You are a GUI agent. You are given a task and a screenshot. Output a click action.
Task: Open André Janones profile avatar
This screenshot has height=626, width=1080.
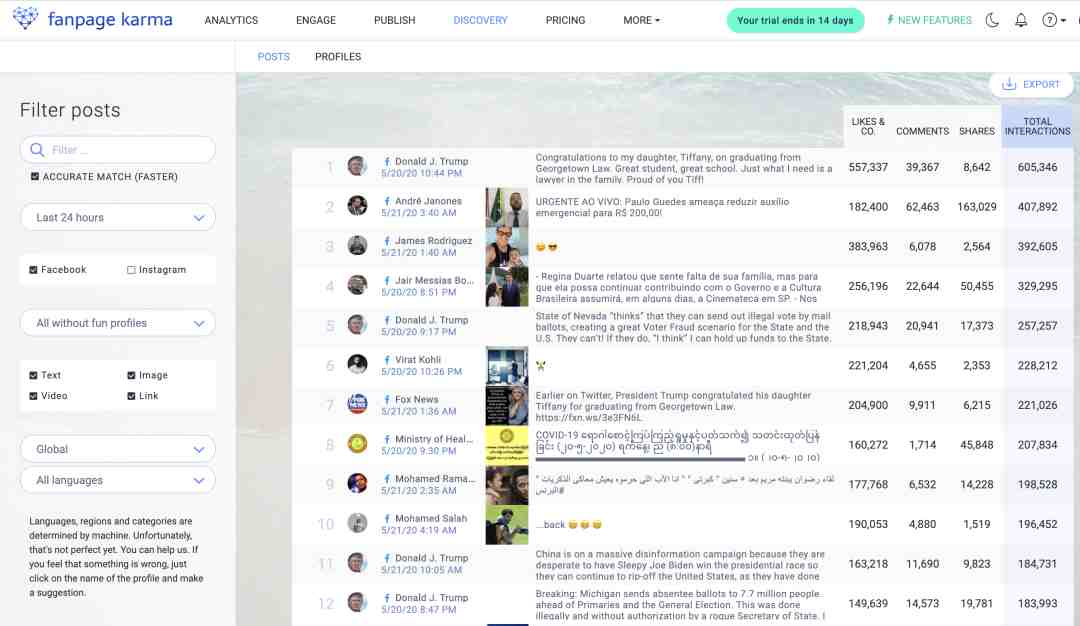tap(357, 205)
